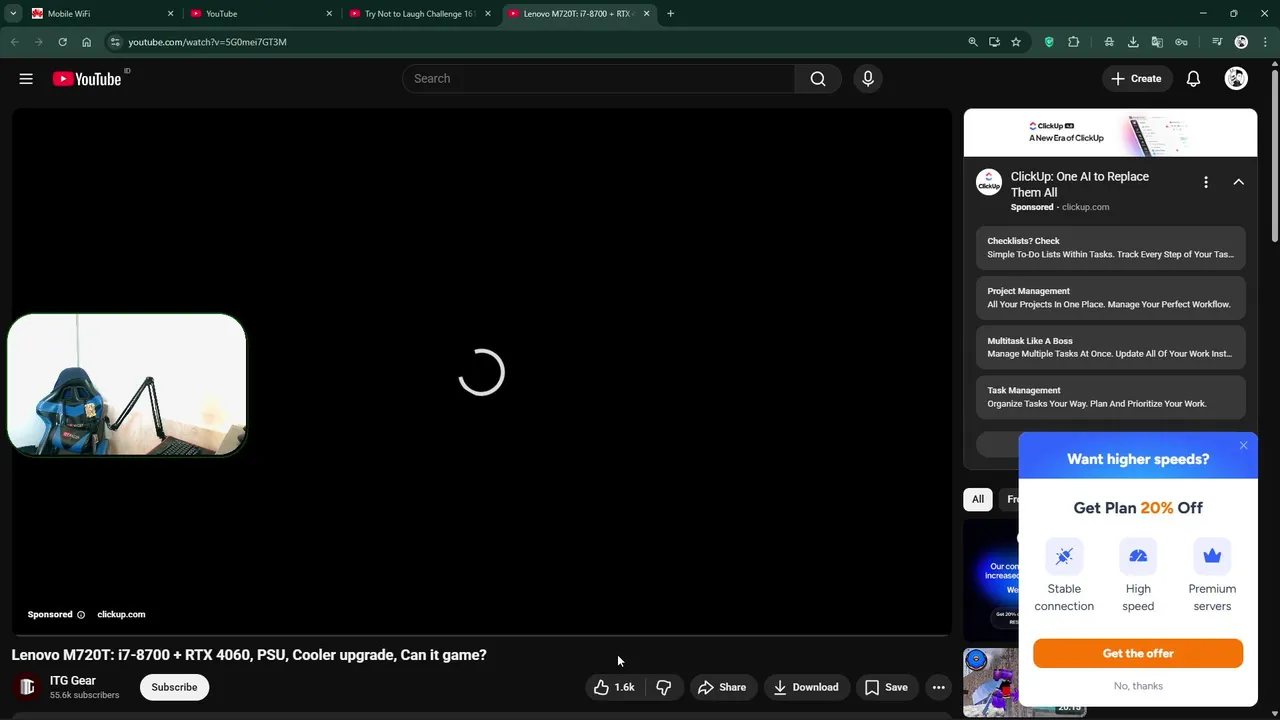Open Chrome three-dot menu
This screenshot has width=1280, height=720.
pos(1265,42)
